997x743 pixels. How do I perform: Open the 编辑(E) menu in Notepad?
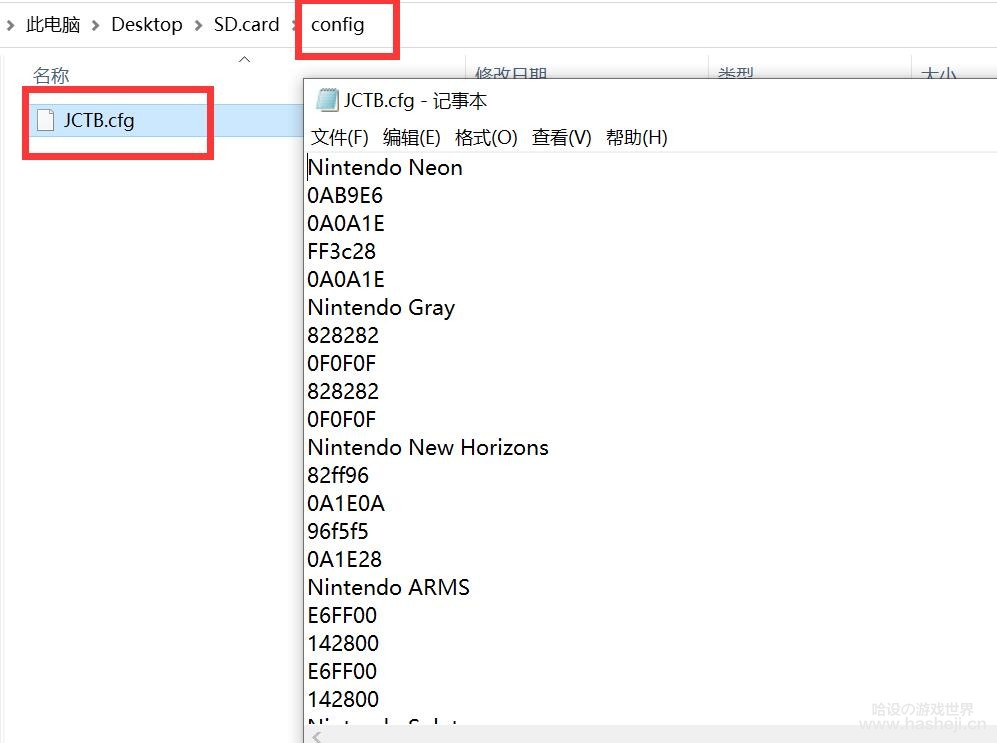point(411,137)
